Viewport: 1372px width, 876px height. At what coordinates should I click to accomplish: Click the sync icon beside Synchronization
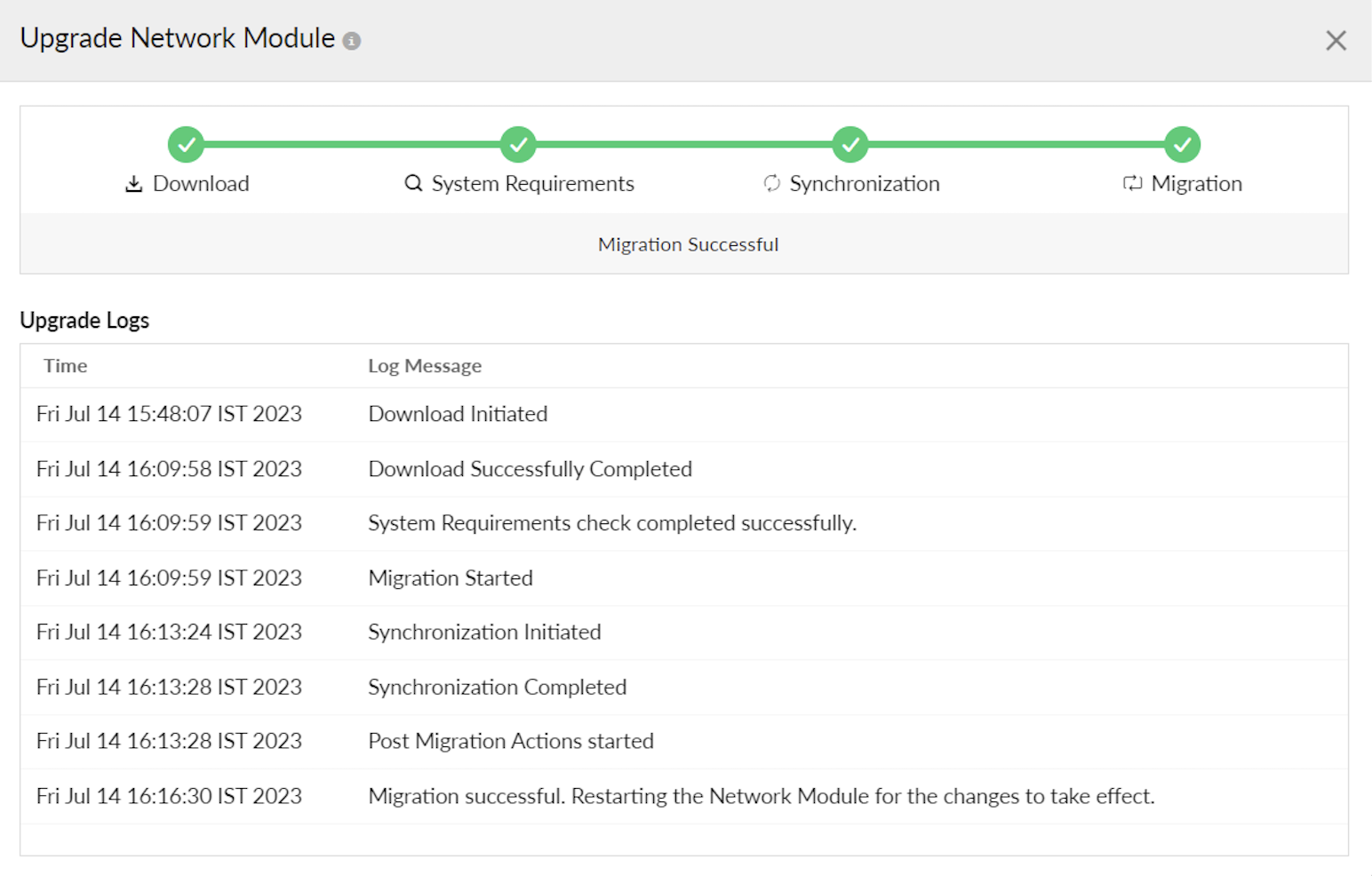[771, 184]
